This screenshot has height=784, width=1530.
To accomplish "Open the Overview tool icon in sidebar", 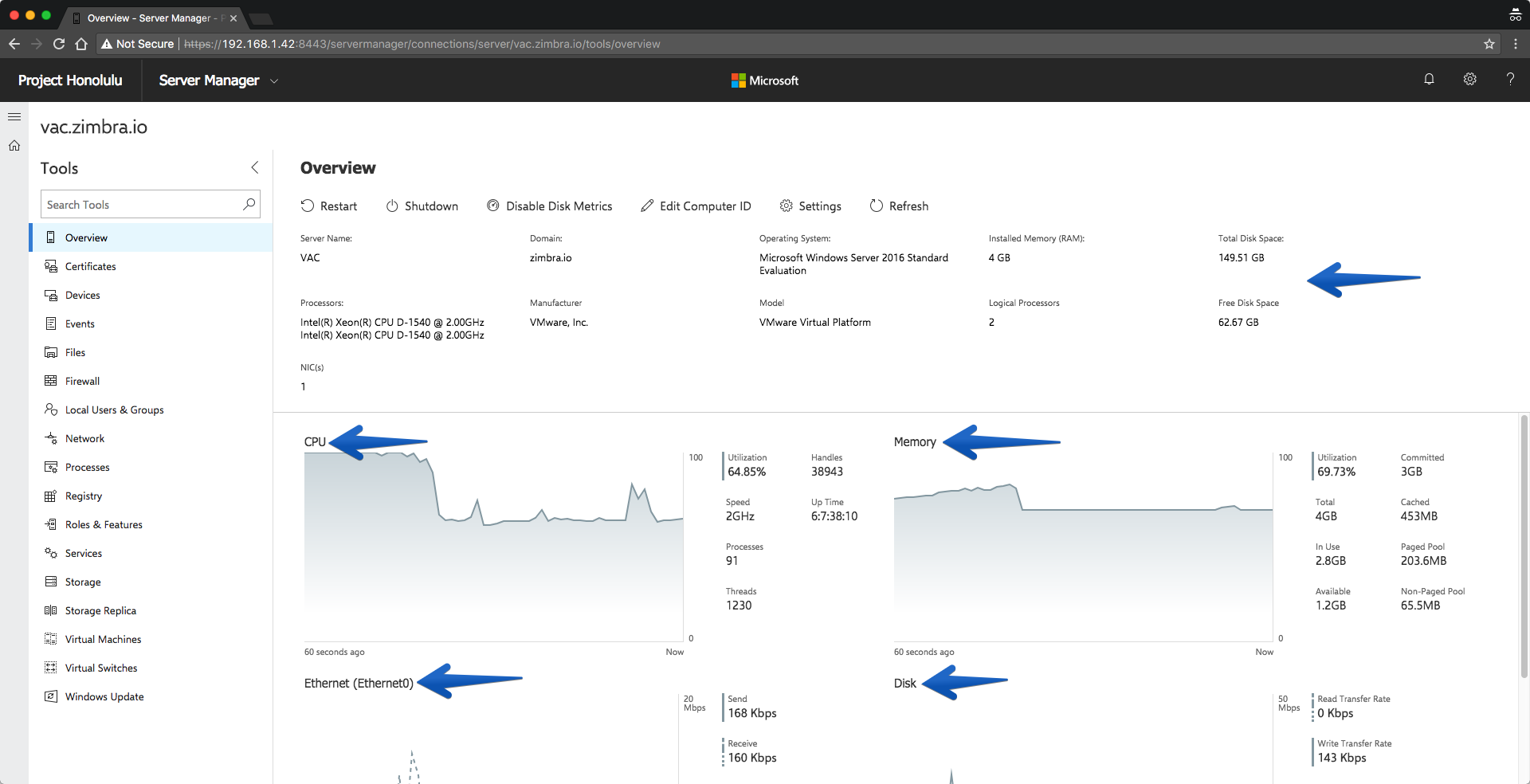I will (51, 237).
